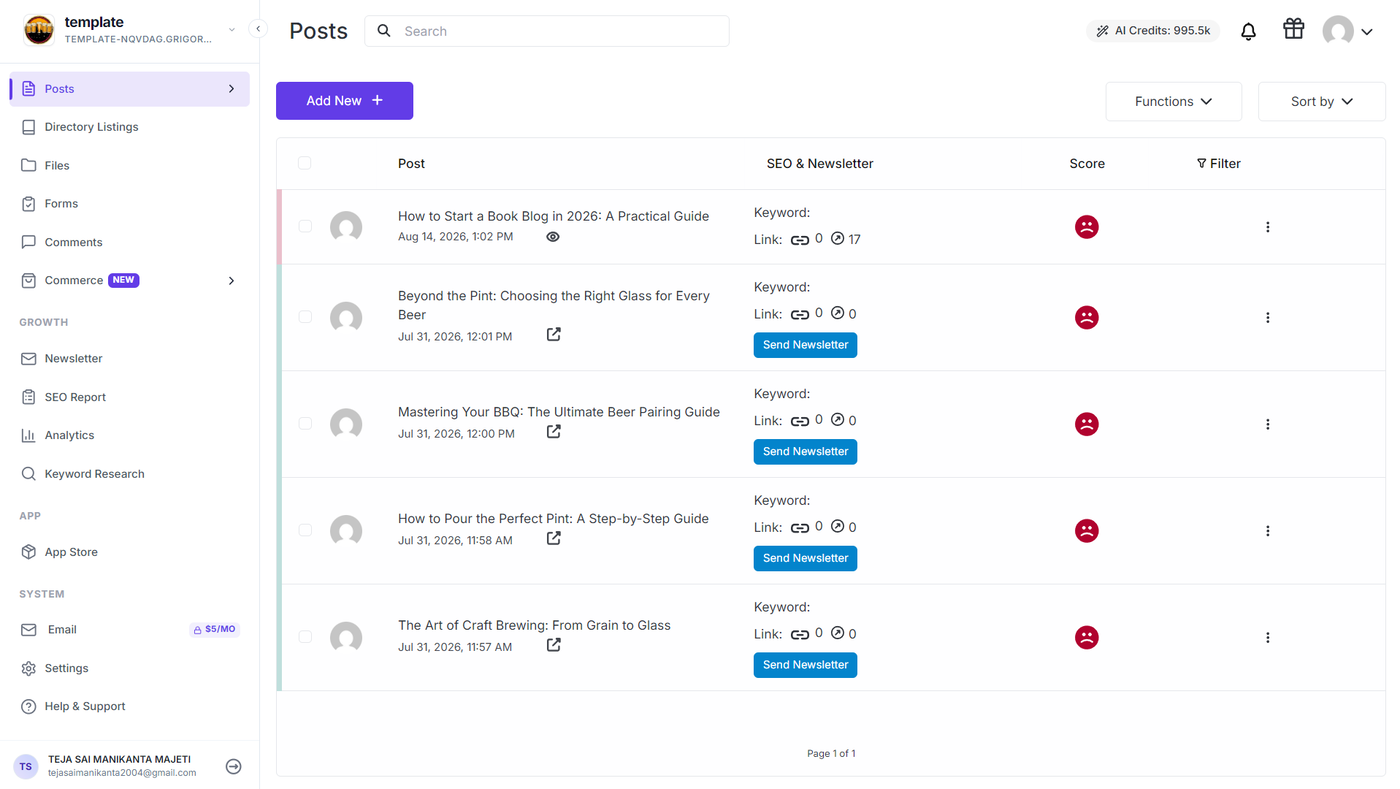This screenshot has height=789, width=1400.
Task: Click logout icon beside user email
Action: point(233,766)
